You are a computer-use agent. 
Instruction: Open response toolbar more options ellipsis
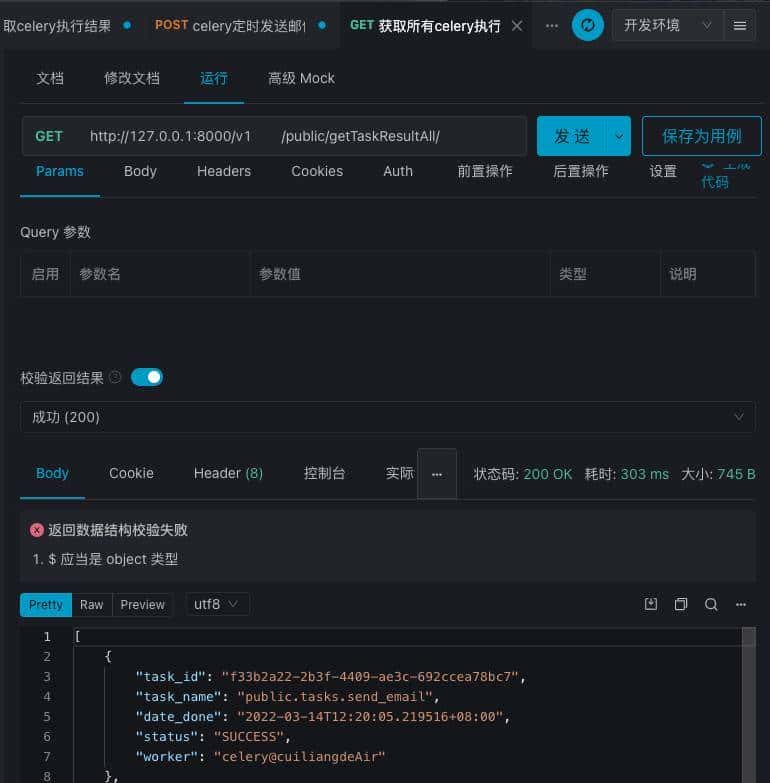(741, 604)
